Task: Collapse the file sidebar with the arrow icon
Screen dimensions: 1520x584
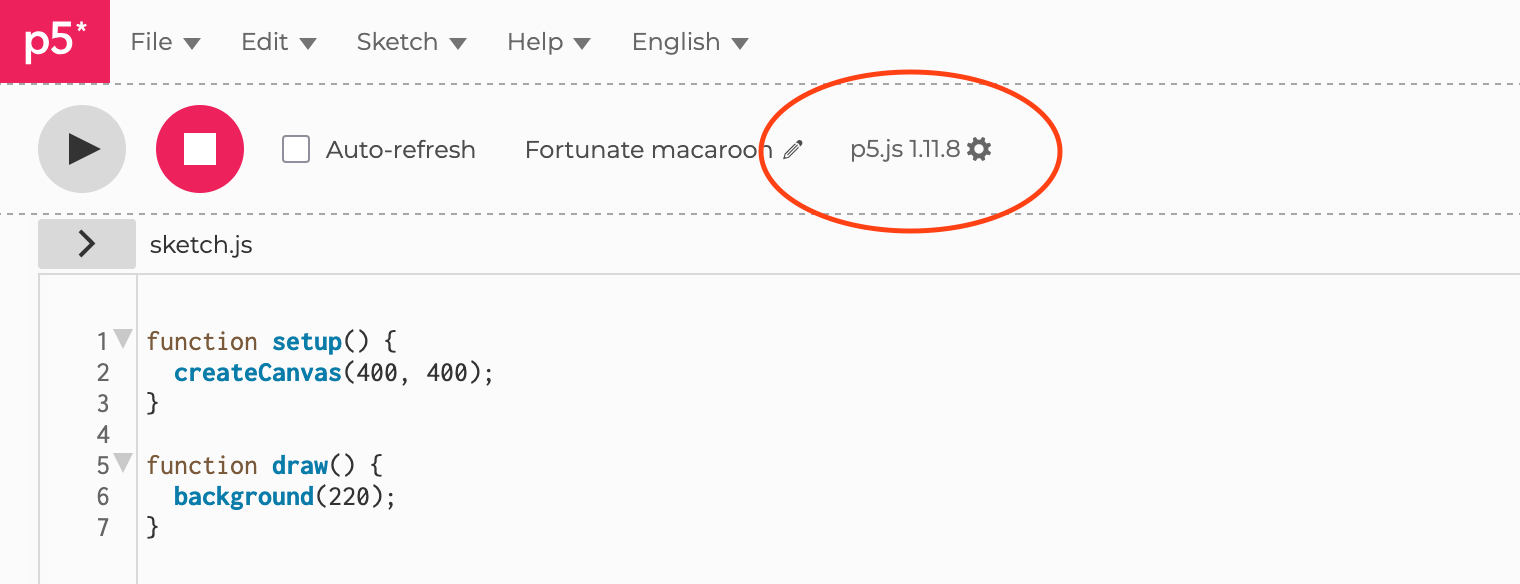Action: [86, 243]
